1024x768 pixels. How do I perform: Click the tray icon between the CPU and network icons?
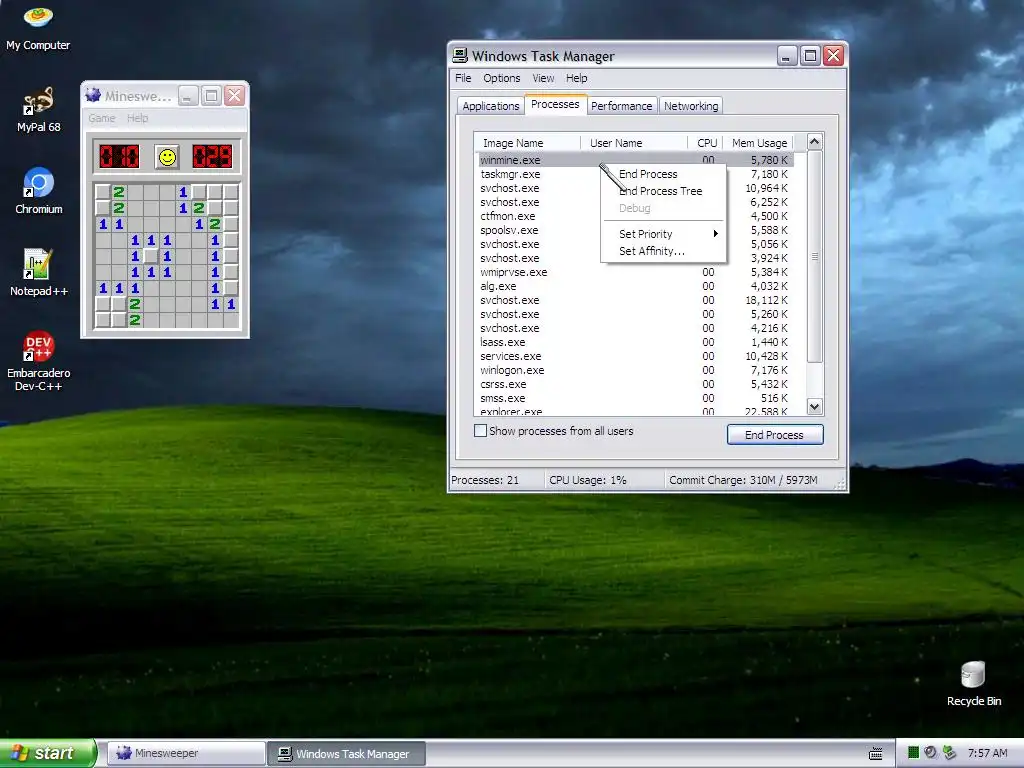(x=931, y=753)
